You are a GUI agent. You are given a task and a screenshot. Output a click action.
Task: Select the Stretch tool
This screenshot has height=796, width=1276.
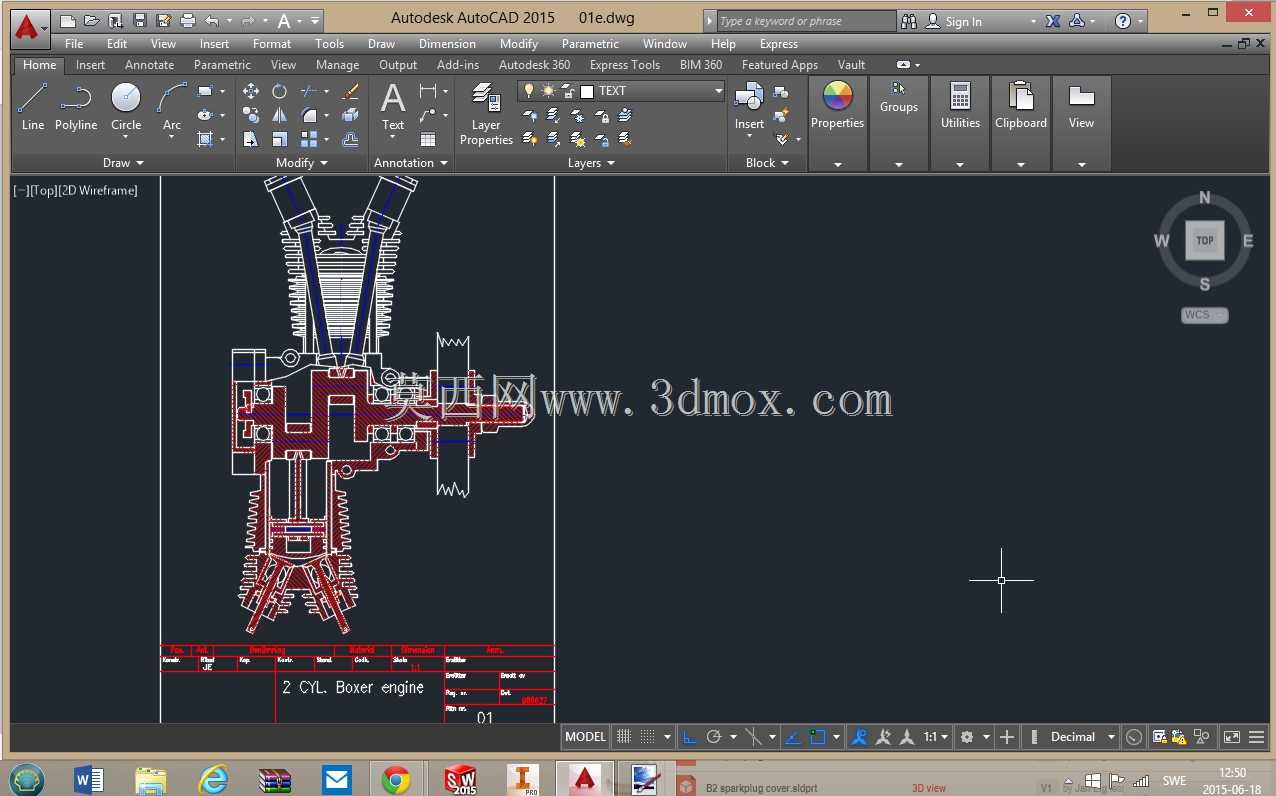(250, 139)
